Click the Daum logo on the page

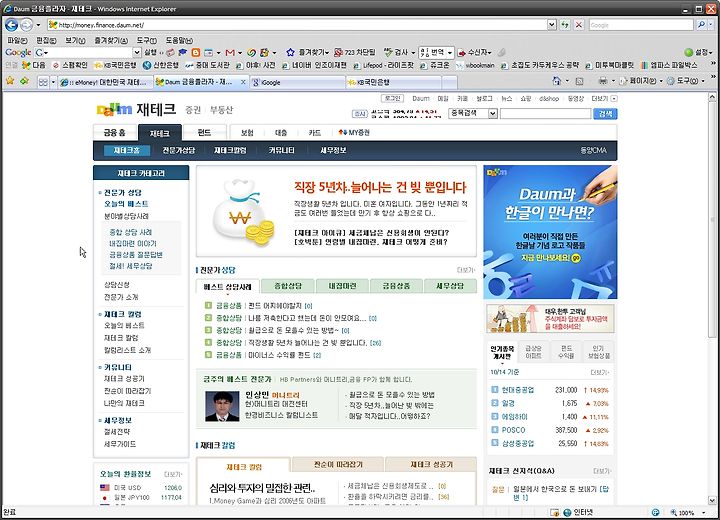(x=114, y=109)
